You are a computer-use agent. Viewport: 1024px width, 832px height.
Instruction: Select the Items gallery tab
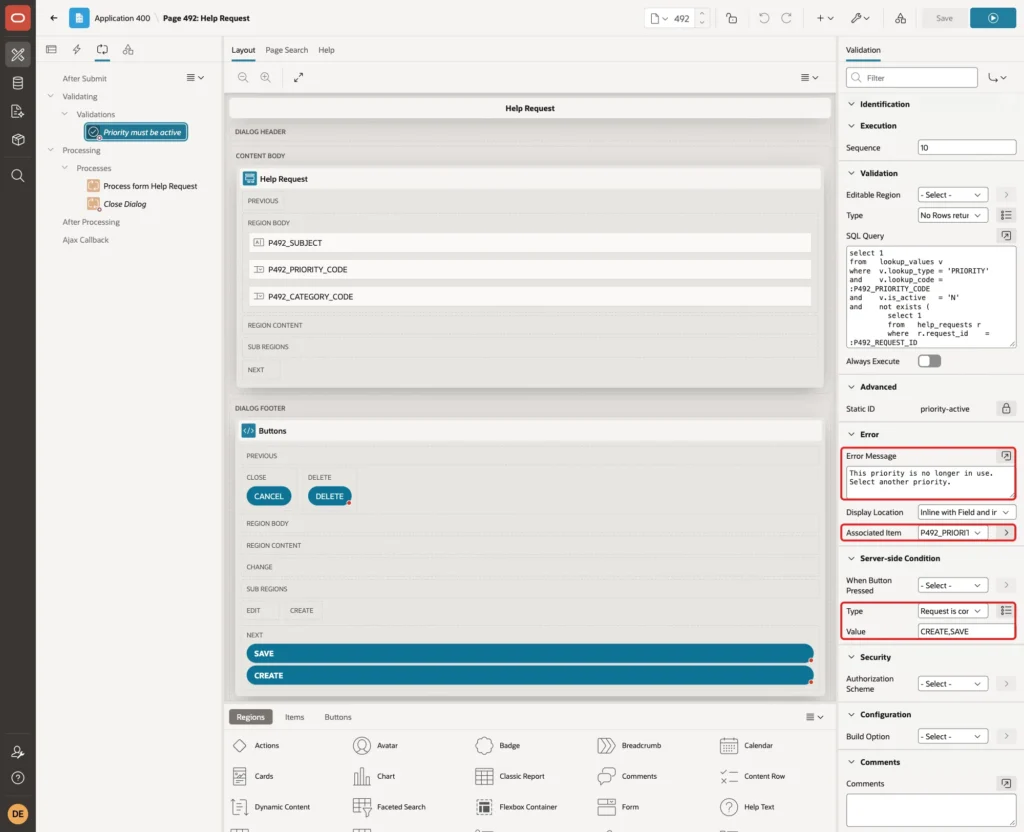pyautogui.click(x=295, y=717)
